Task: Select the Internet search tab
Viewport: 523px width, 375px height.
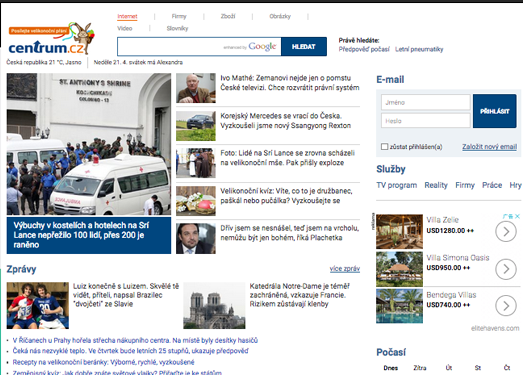Action: tap(127, 16)
